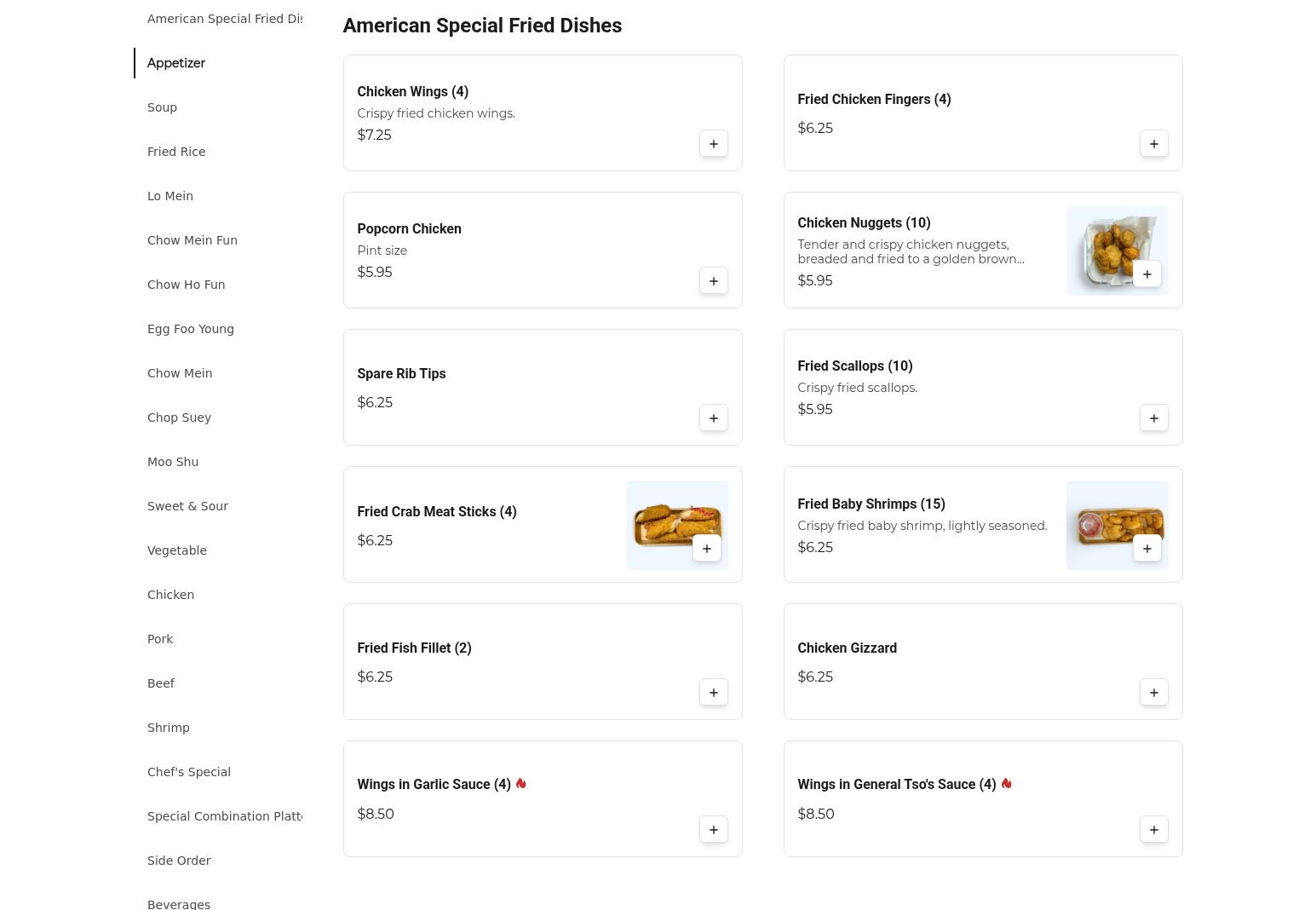Add Chicken Gizzard to cart
The image size is (1316, 910).
(x=1153, y=693)
